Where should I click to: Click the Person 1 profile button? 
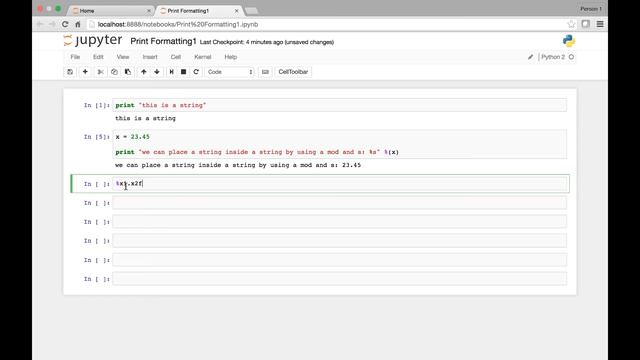(x=591, y=9)
